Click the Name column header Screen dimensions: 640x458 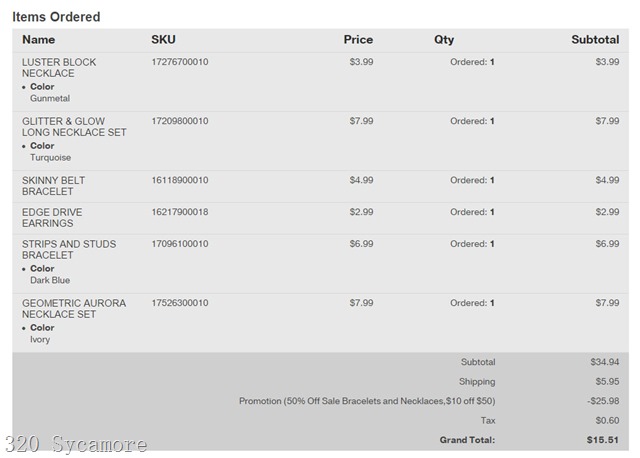coord(39,40)
